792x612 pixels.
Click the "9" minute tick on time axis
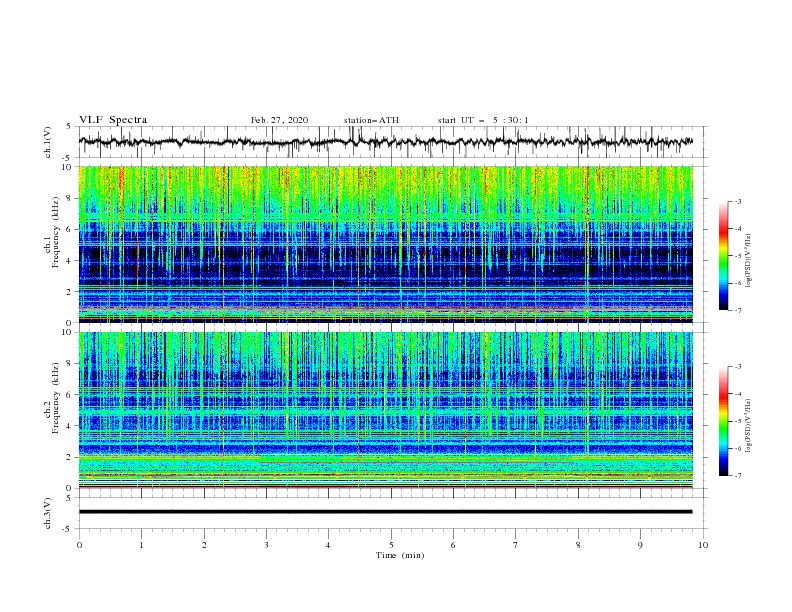(x=640, y=545)
